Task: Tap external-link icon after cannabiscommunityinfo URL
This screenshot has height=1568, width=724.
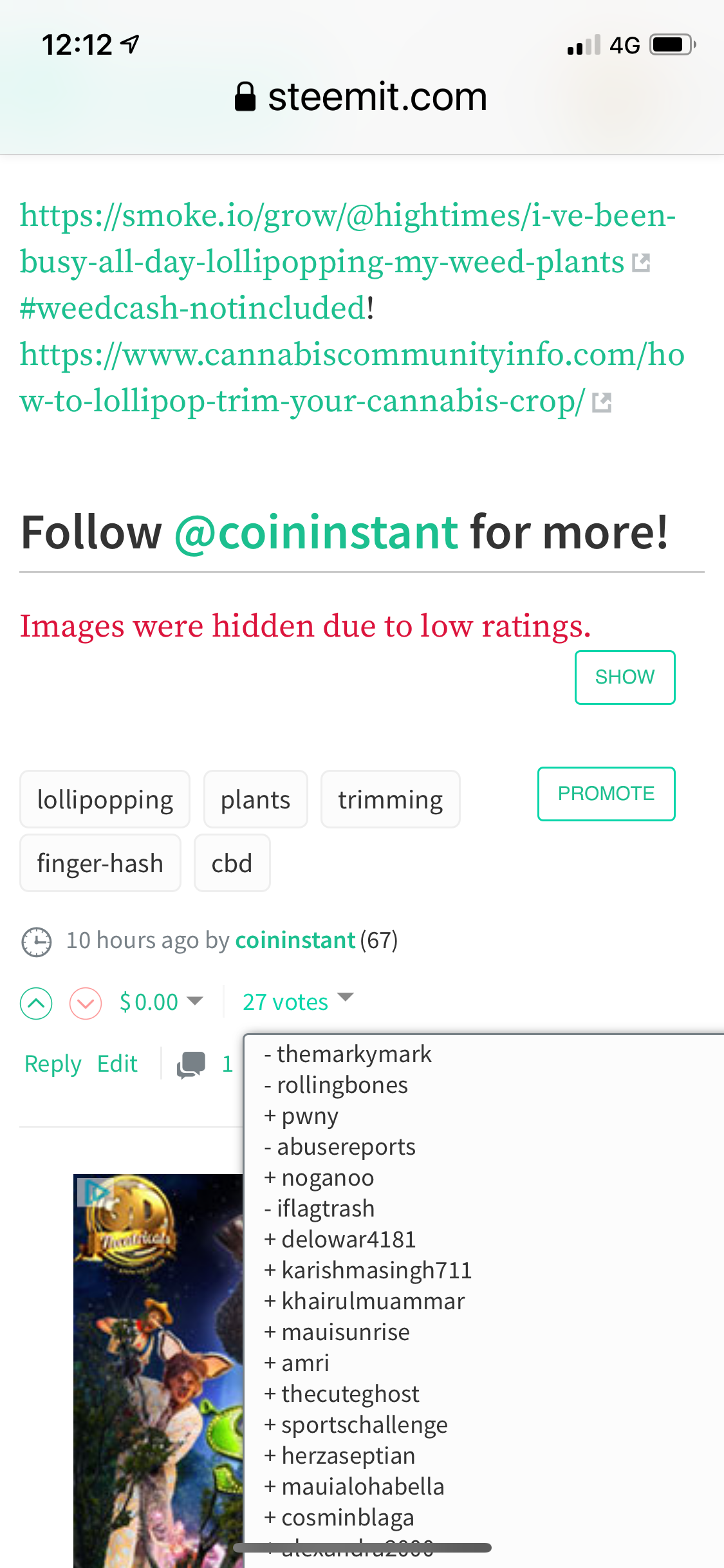Action: [602, 402]
